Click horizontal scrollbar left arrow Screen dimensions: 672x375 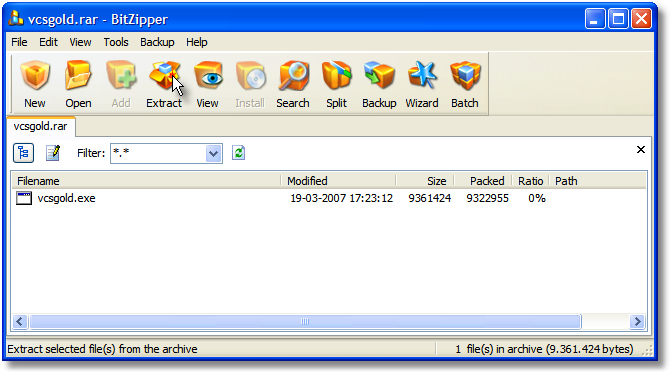coord(20,321)
